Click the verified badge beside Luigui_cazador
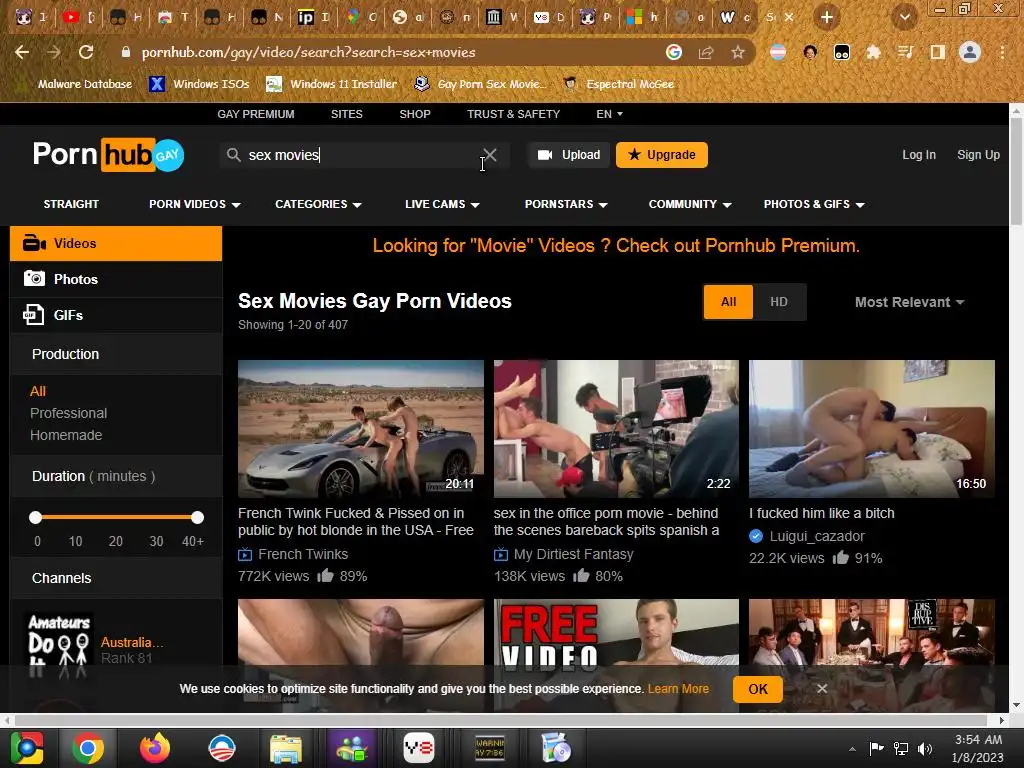This screenshot has width=1024, height=768. point(756,536)
